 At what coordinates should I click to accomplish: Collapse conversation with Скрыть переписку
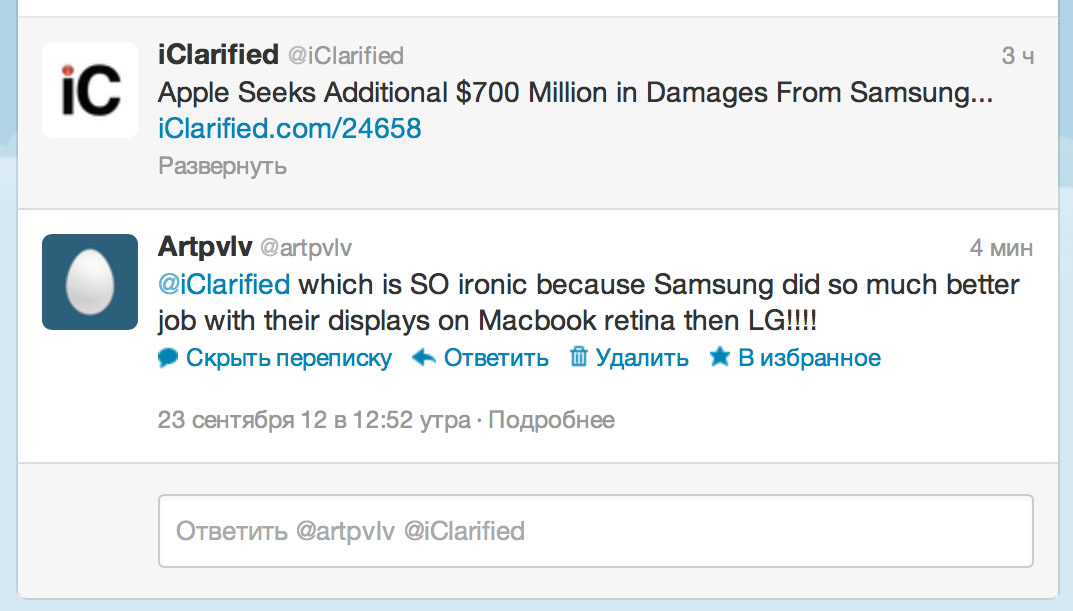click(289, 358)
